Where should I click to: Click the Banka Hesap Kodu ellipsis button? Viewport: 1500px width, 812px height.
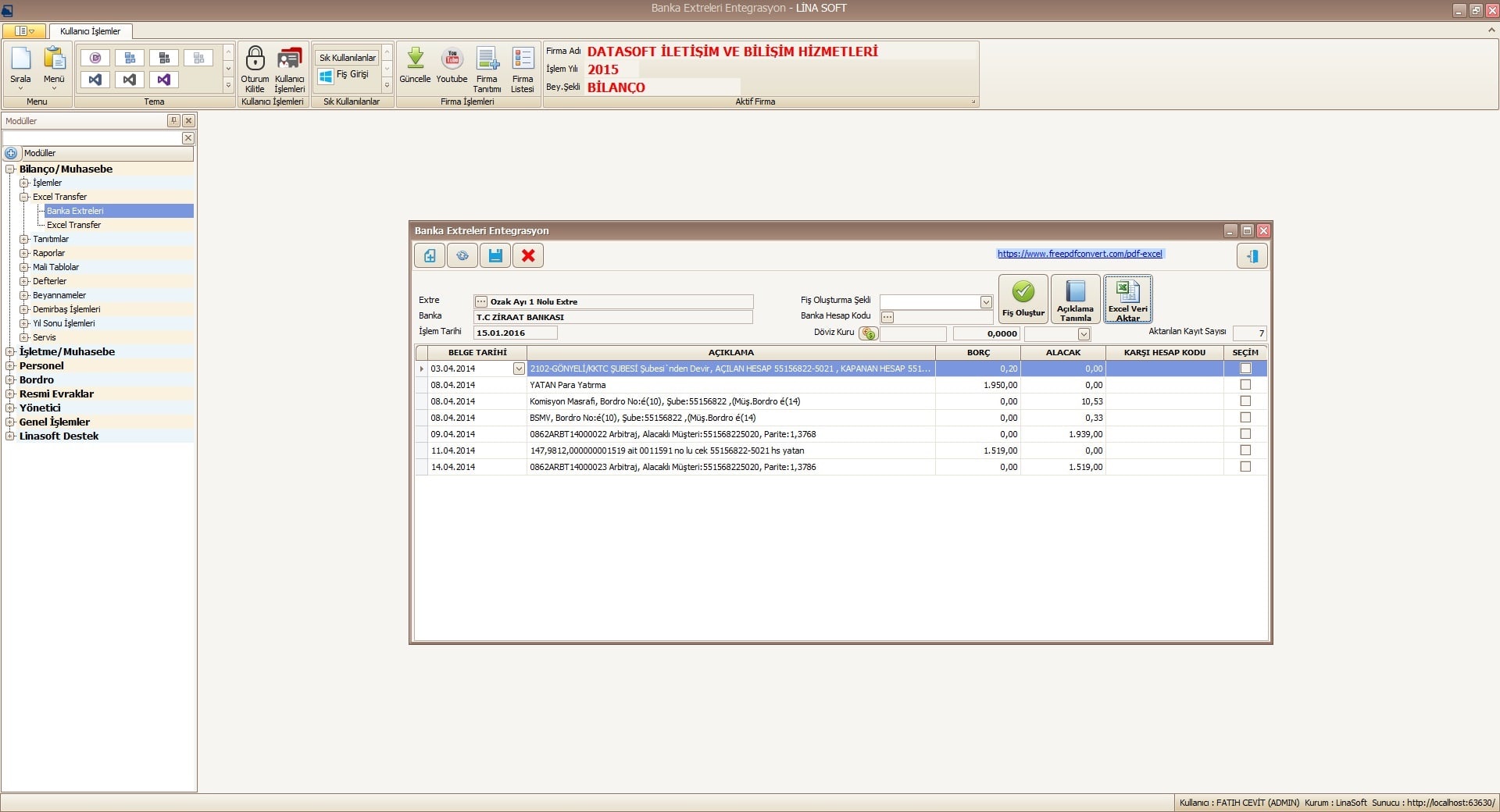[887, 317]
